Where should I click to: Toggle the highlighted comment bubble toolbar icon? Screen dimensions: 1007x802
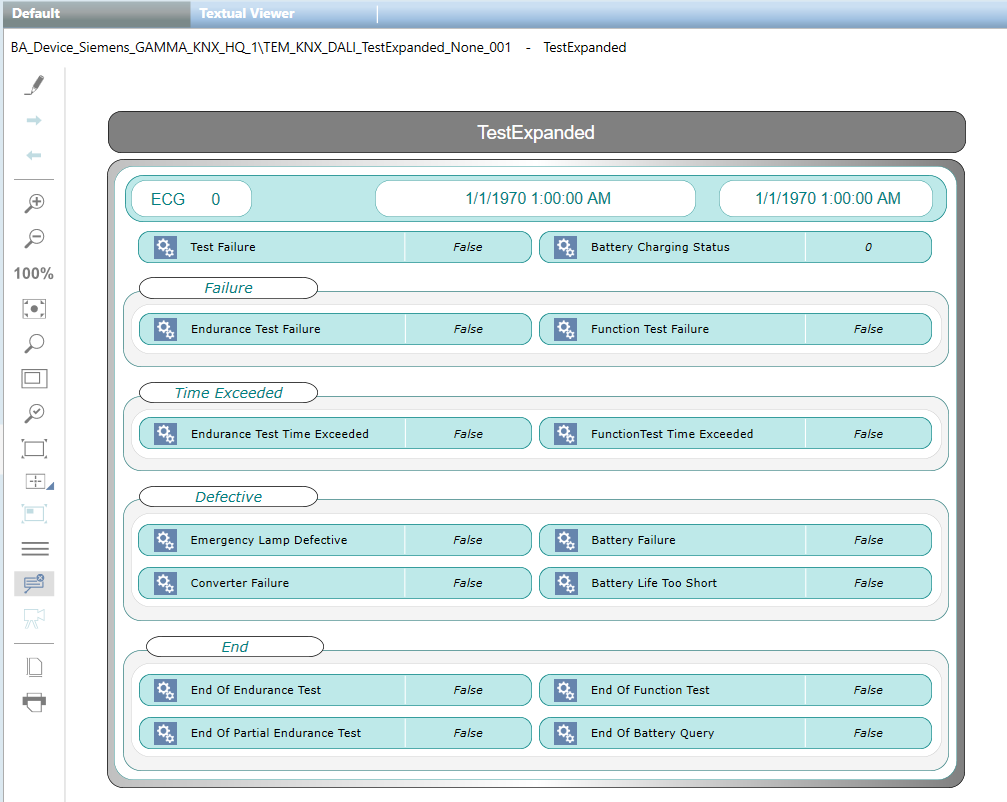(x=35, y=584)
